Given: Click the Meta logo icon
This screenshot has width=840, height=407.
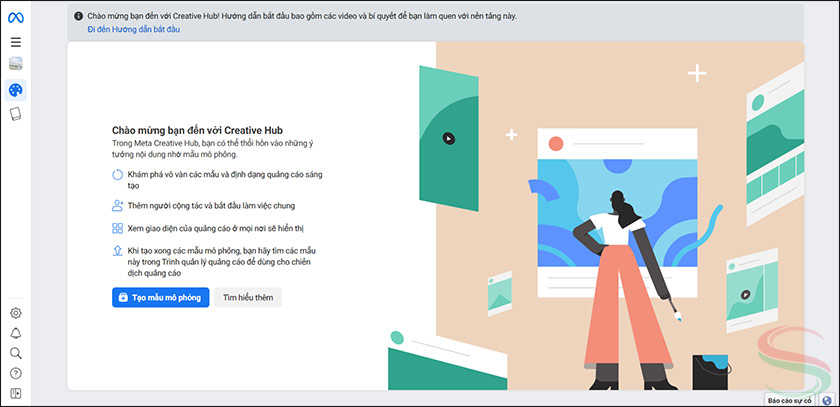Looking at the screenshot, I should [16, 18].
